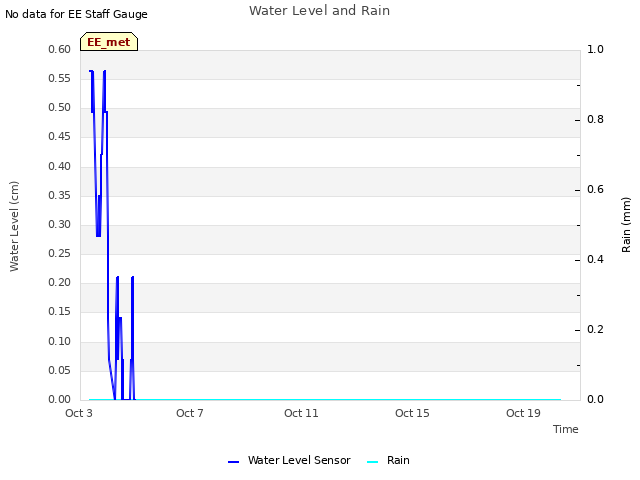
Task: Toggle Water Level Sensor legend entry
Action: (289, 460)
